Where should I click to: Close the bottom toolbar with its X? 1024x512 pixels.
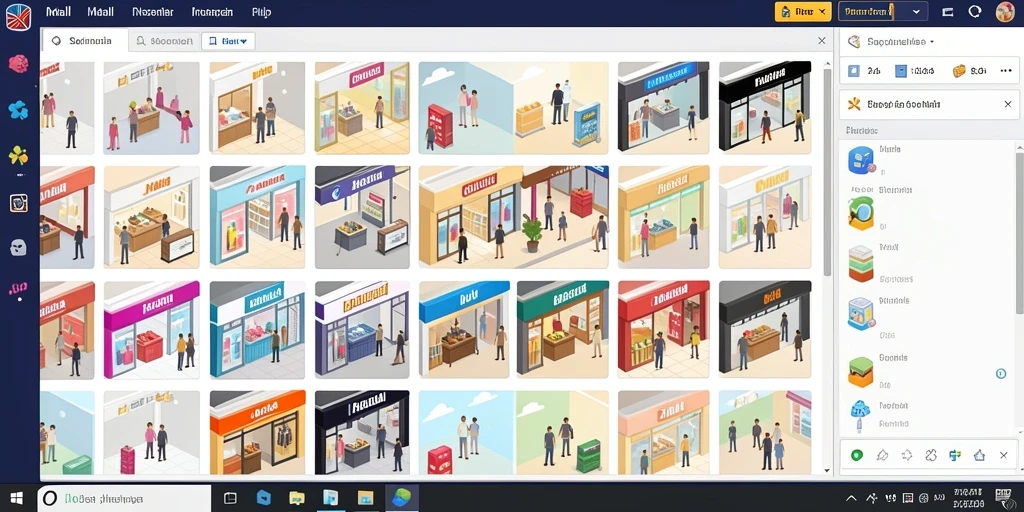[x=1004, y=455]
